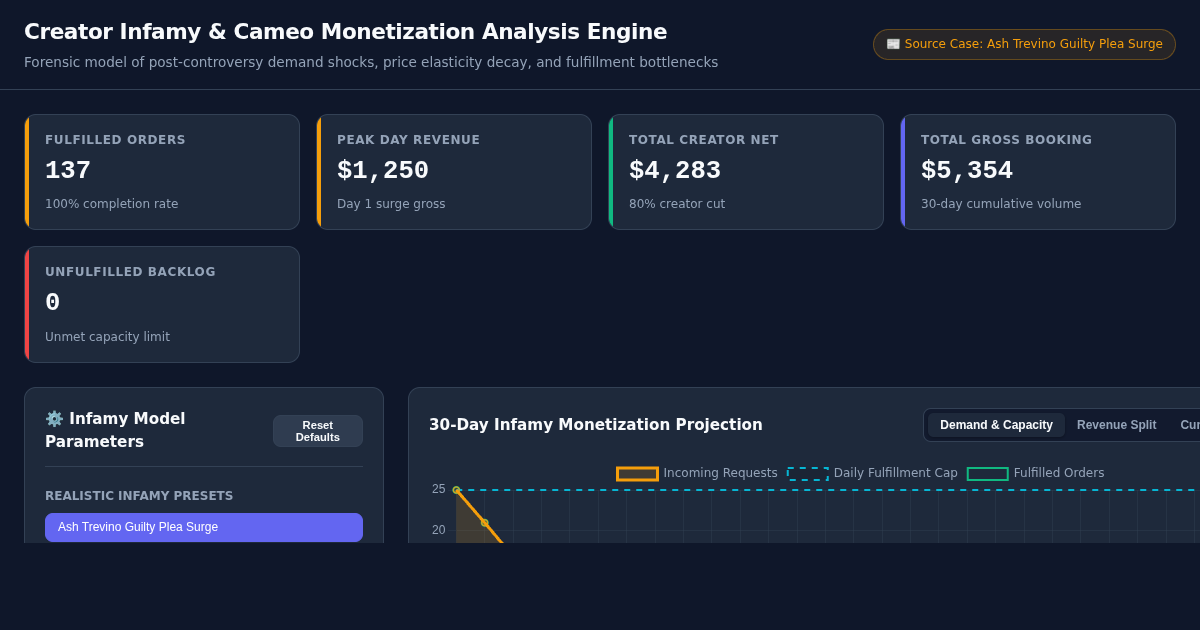Click the first data point on chart line
Viewport: 1200px width, 630px height.
pos(456,490)
